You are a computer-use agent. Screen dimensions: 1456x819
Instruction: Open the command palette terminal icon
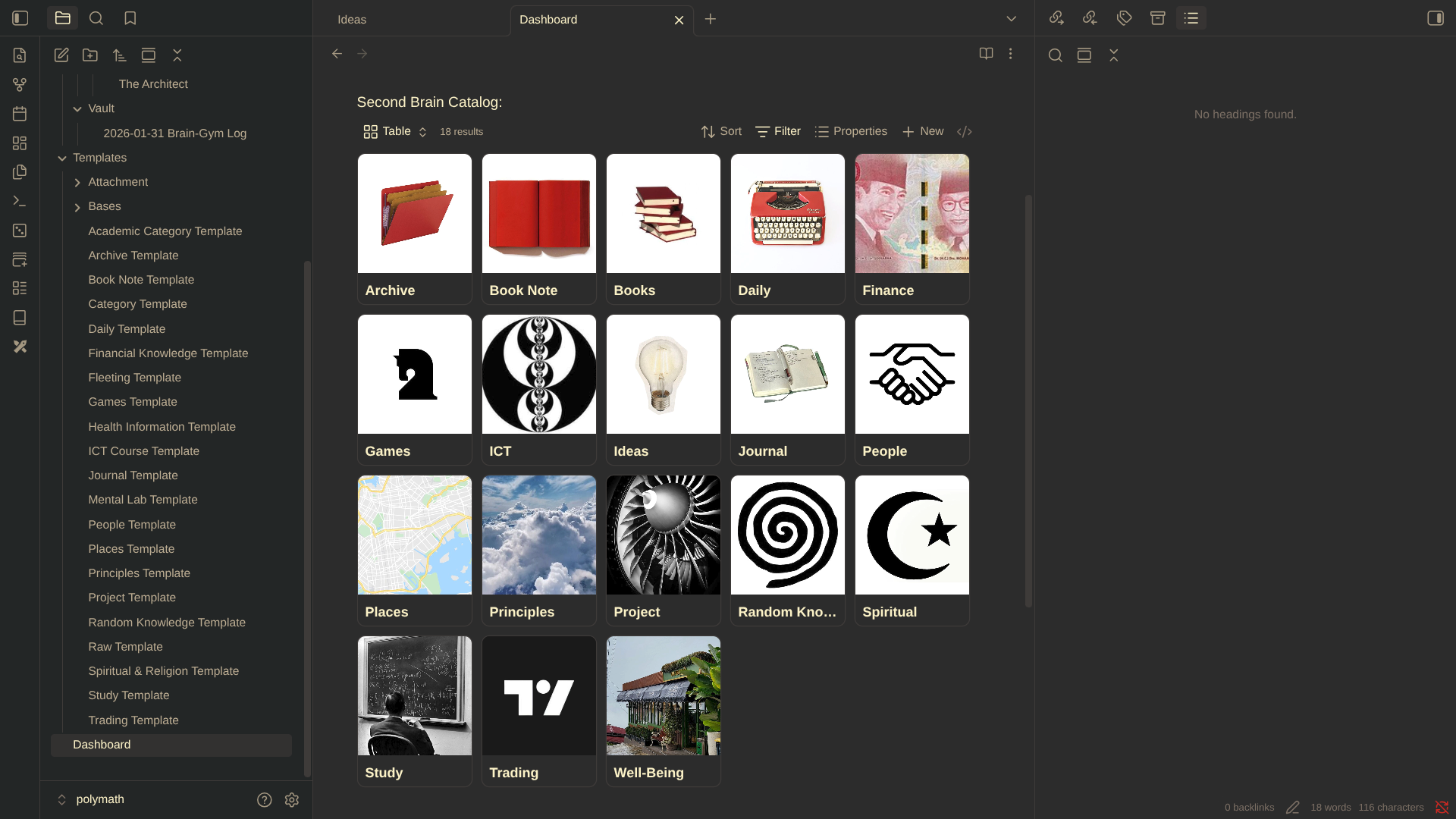20,202
